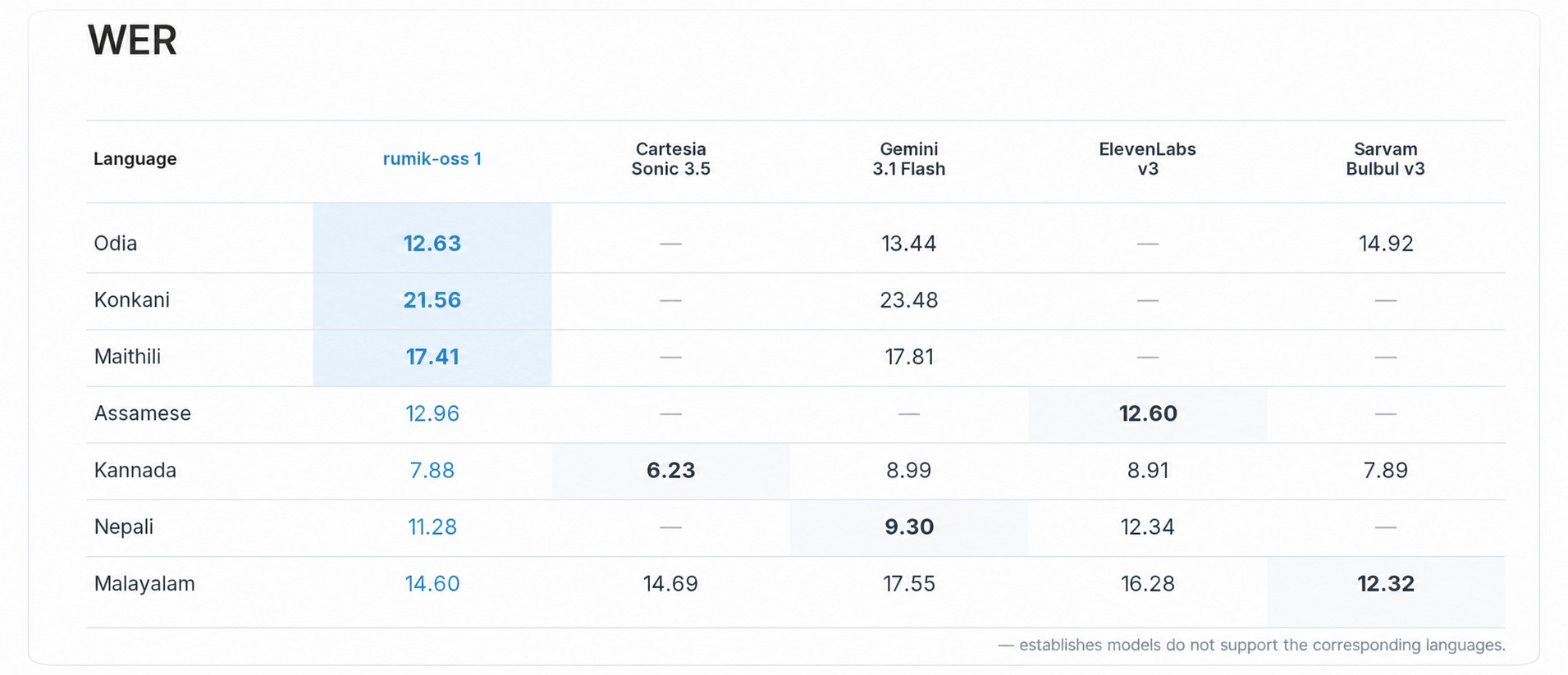Click the Assamese row label
Image resolution: width=1568 pixels, height=675 pixels.
click(x=142, y=413)
